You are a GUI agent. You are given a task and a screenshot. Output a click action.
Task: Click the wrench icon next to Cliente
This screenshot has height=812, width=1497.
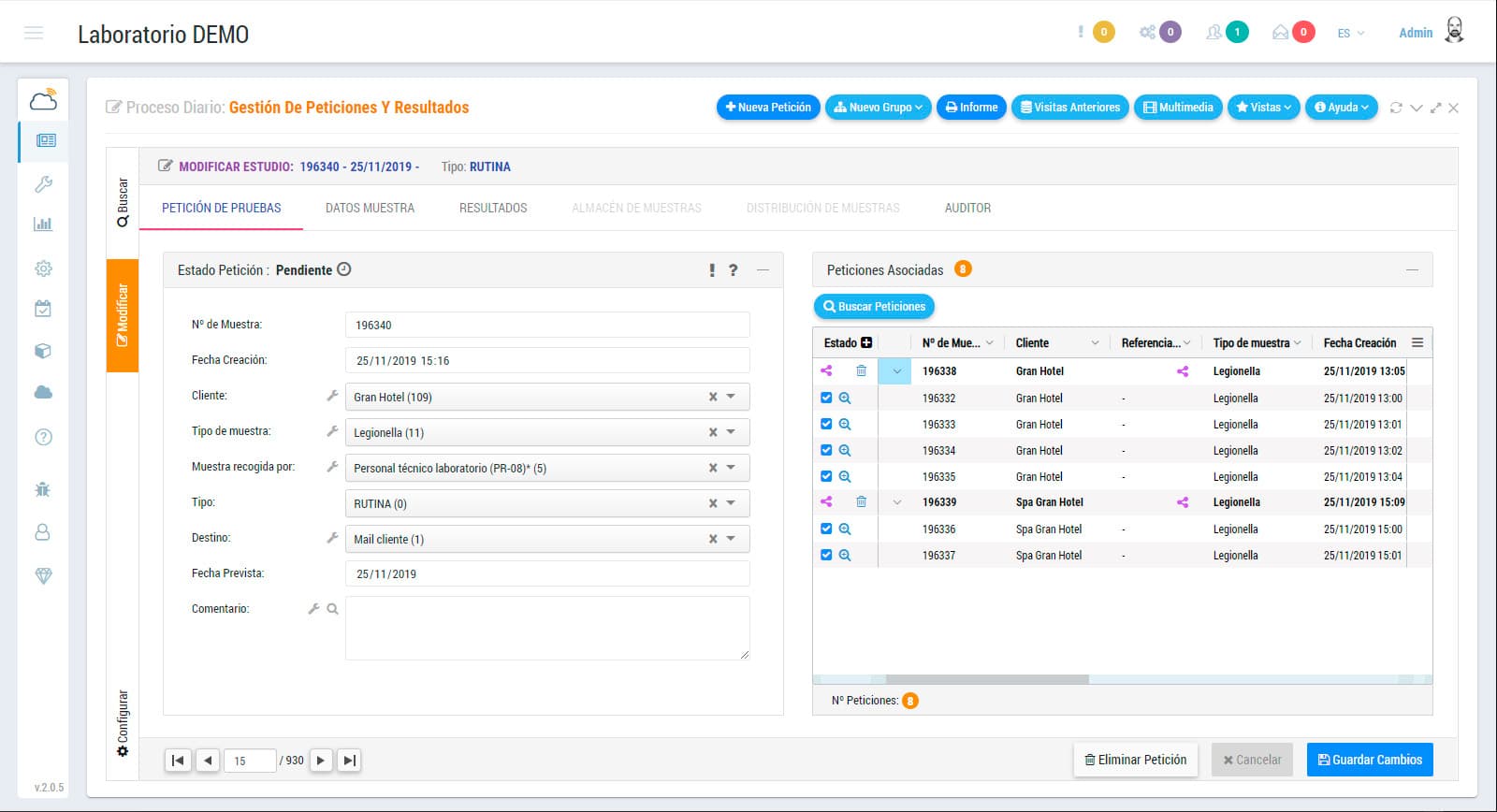[331, 396]
